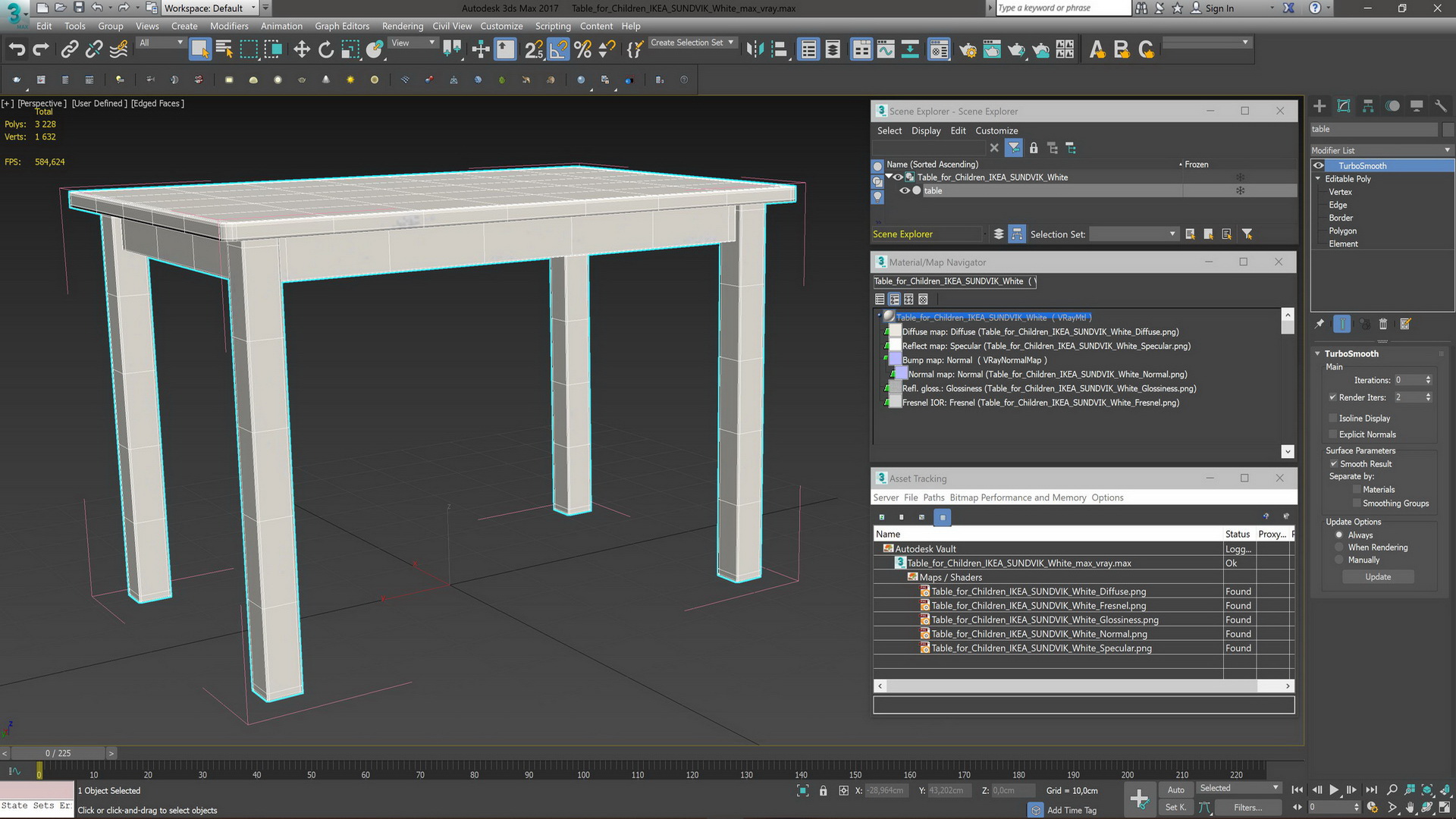Image resolution: width=1456 pixels, height=819 pixels.
Task: Activate Bind to Space Warp tool
Action: 119,50
